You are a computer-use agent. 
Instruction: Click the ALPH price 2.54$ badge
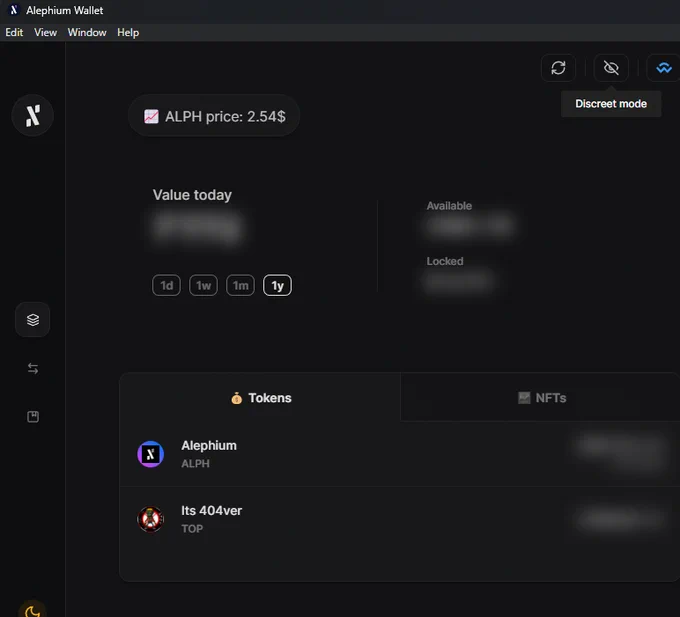[x=214, y=116]
